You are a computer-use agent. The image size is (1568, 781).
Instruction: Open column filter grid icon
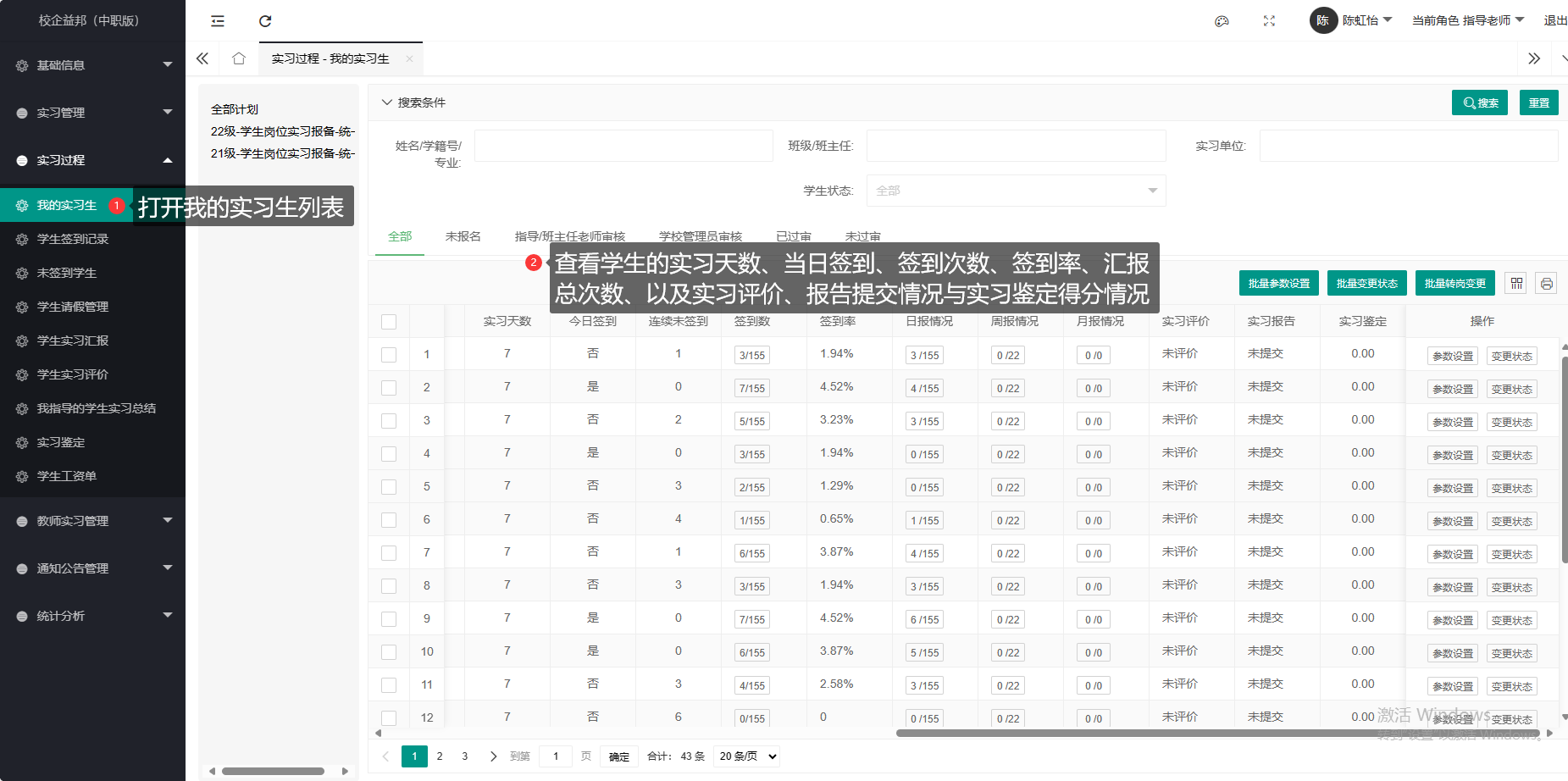(x=1516, y=284)
